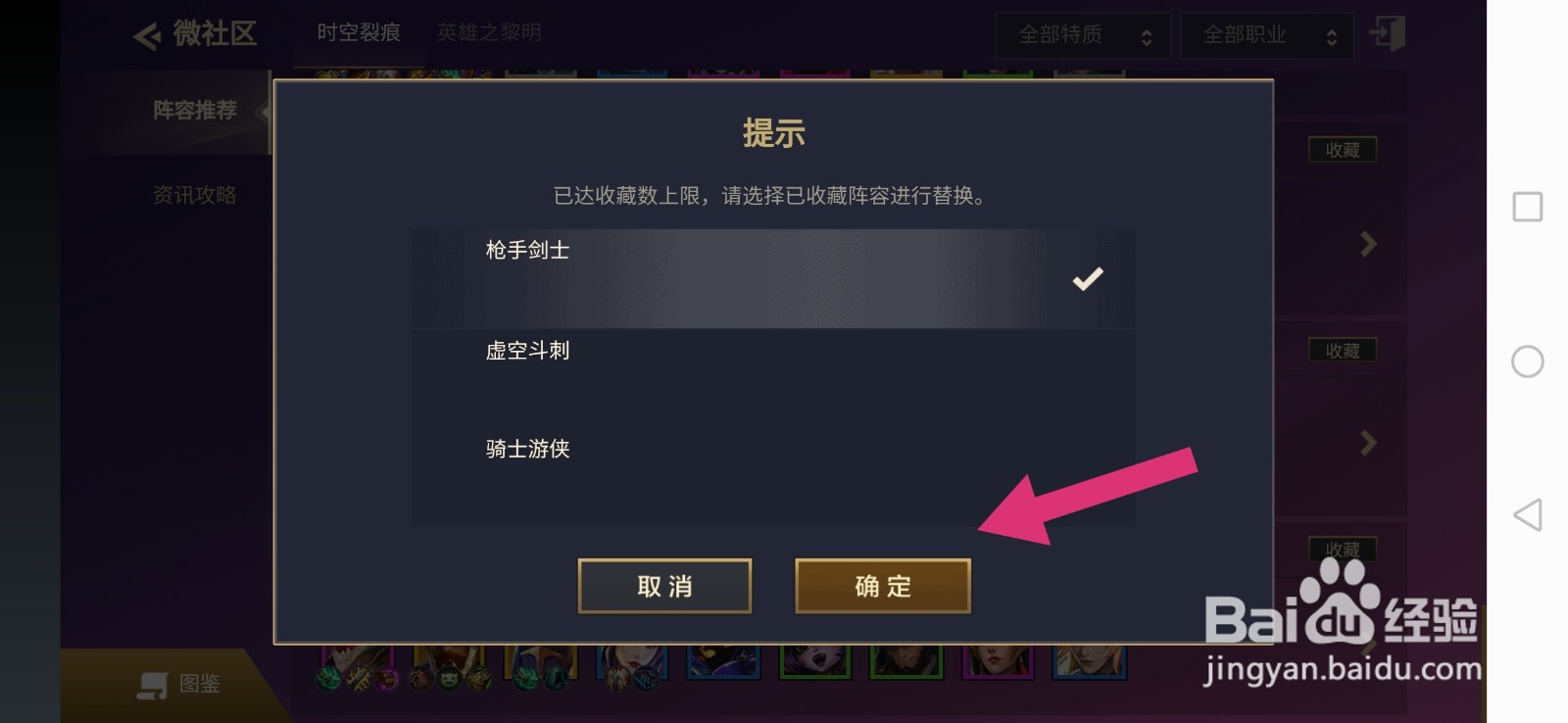This screenshot has width=1568, height=723.
Task: Expand second lineup's right chevron
Action: [1368, 443]
